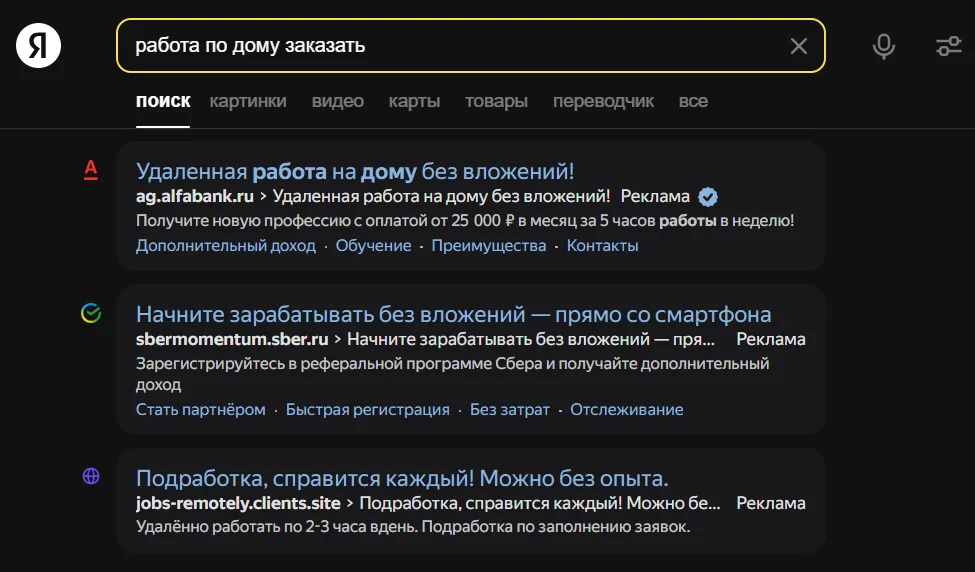Click the Alfa-Bank favicon icon
The height and width of the screenshot is (572, 975).
click(91, 170)
